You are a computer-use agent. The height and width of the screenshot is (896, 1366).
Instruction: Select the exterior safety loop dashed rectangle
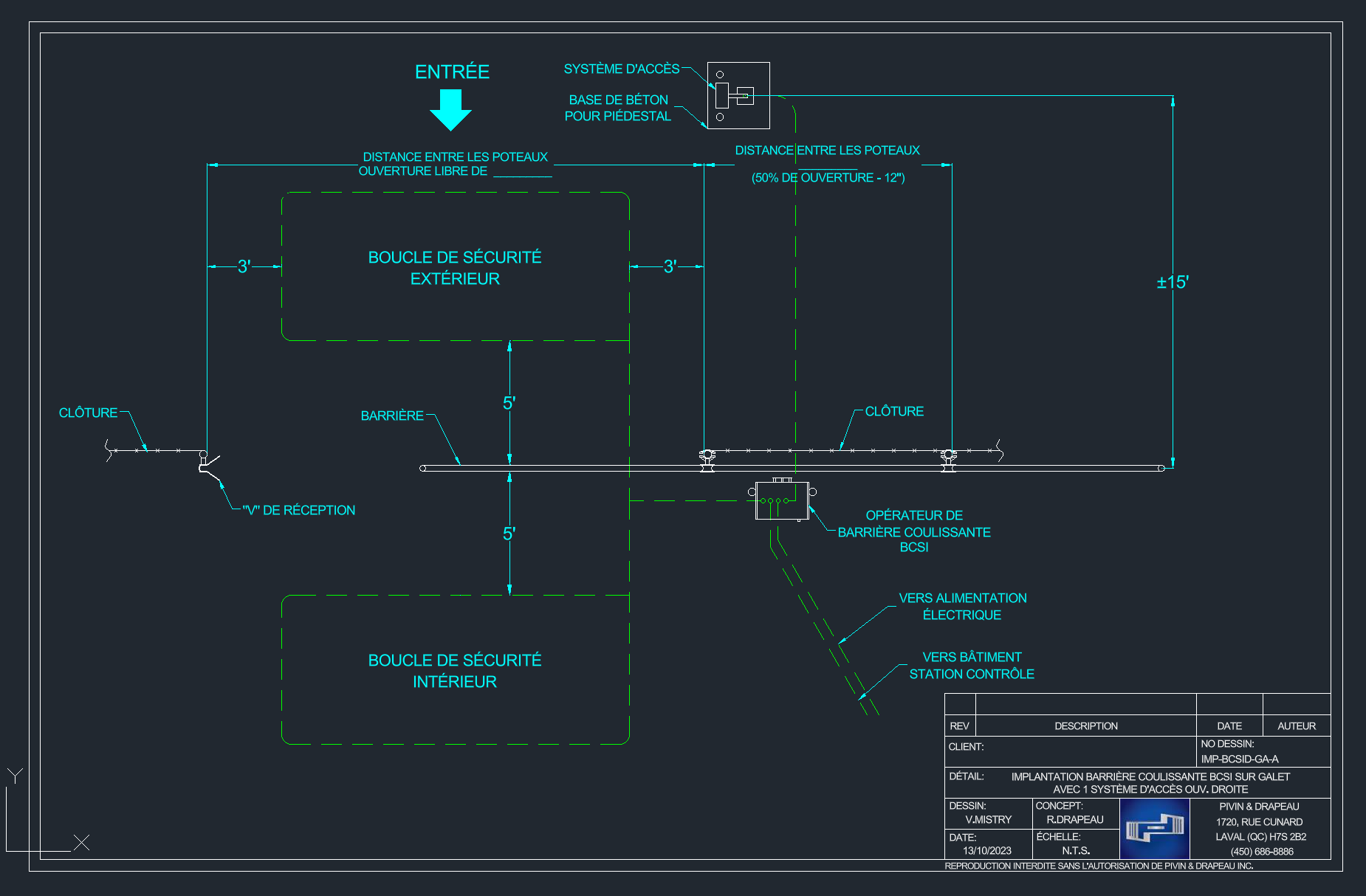pos(456,266)
